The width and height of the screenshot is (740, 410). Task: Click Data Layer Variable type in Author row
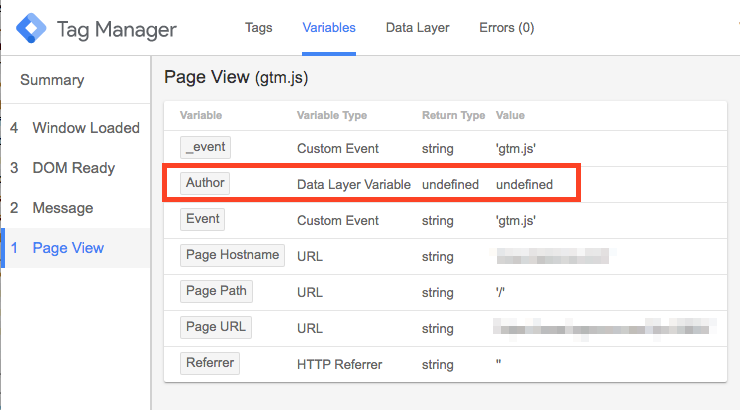(354, 184)
